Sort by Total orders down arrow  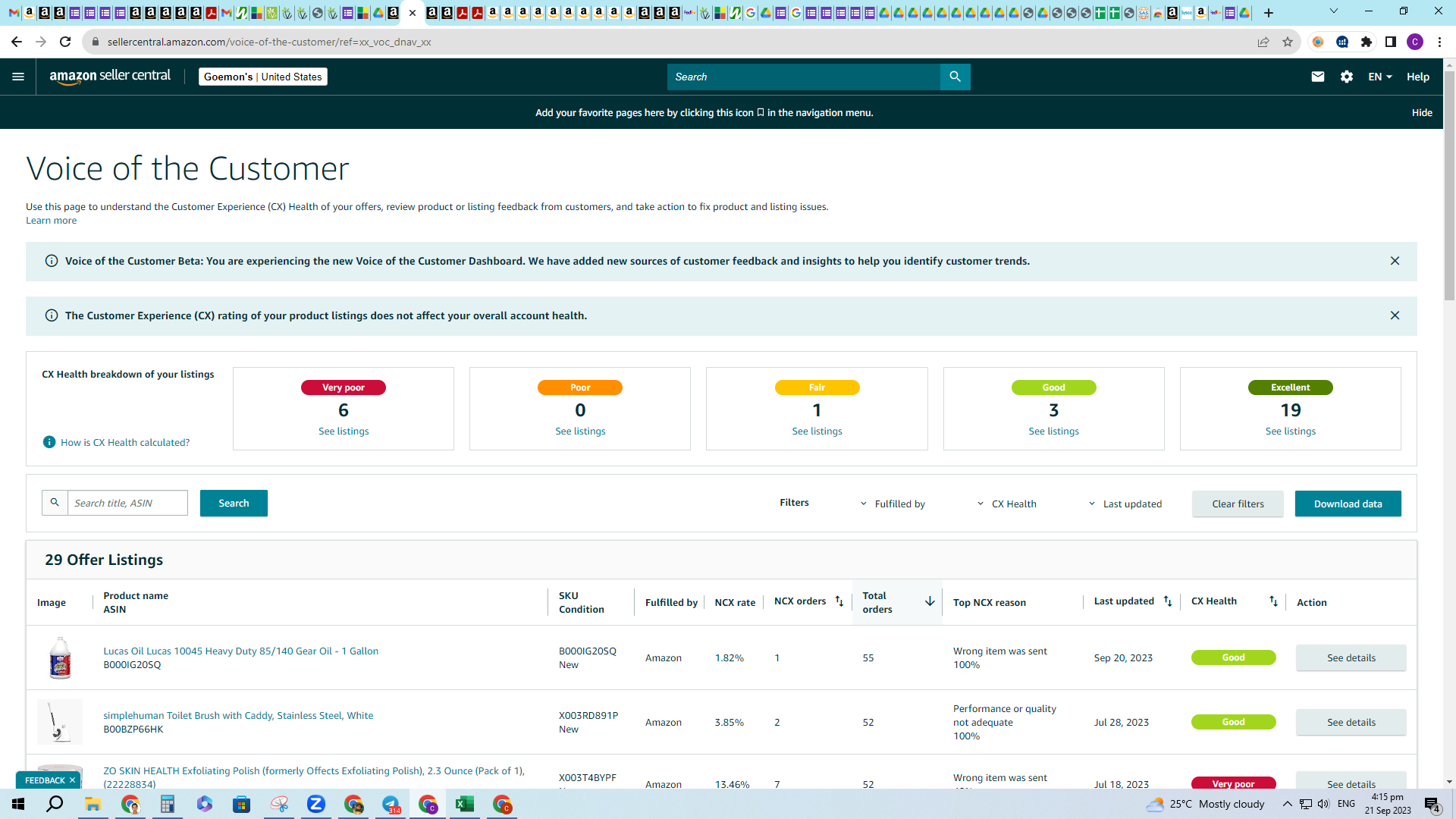click(x=930, y=601)
